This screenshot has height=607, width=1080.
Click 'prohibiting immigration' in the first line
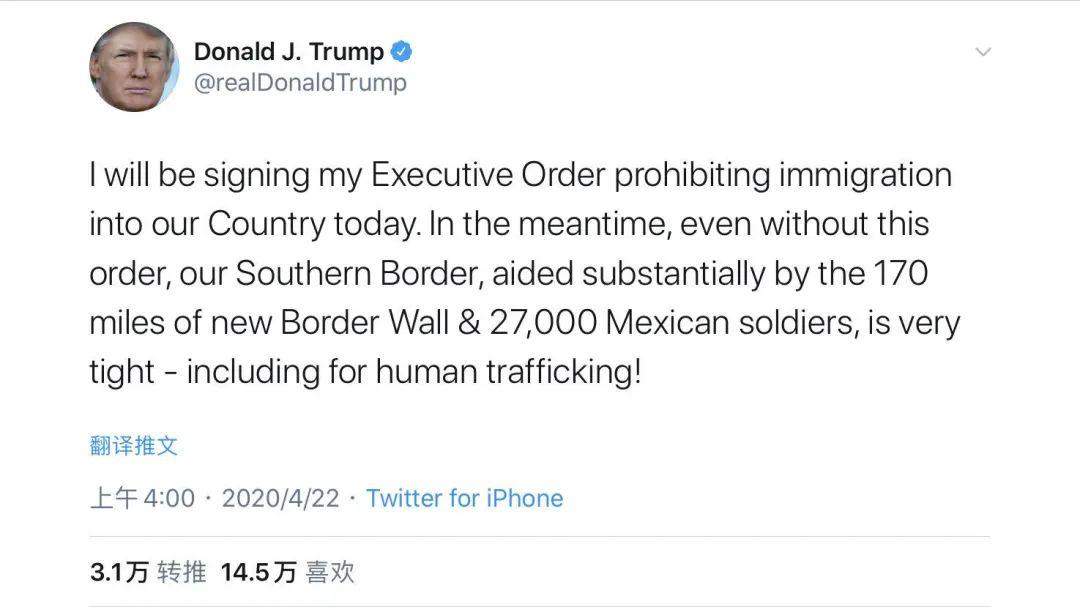click(x=783, y=175)
